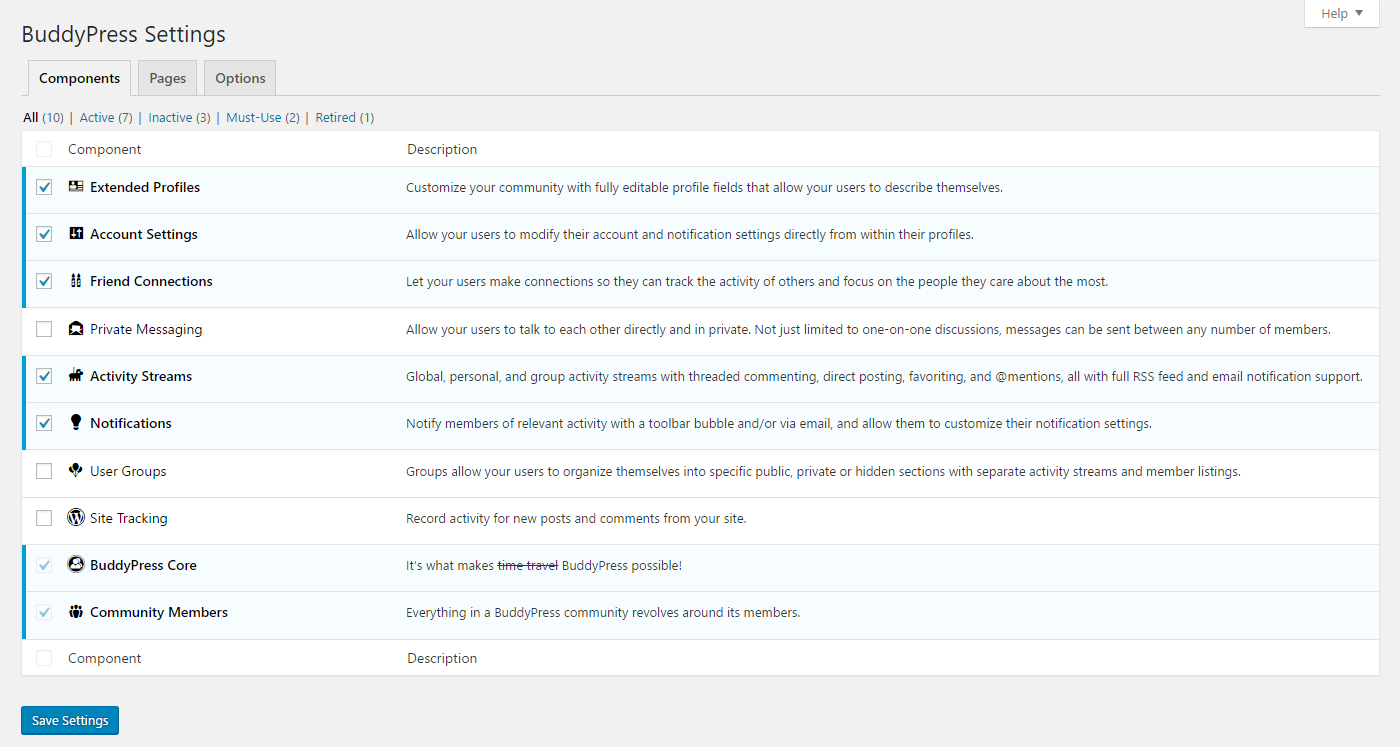Uncheck the Activity Streams checkbox
This screenshot has height=747, width=1400.
[x=44, y=376]
